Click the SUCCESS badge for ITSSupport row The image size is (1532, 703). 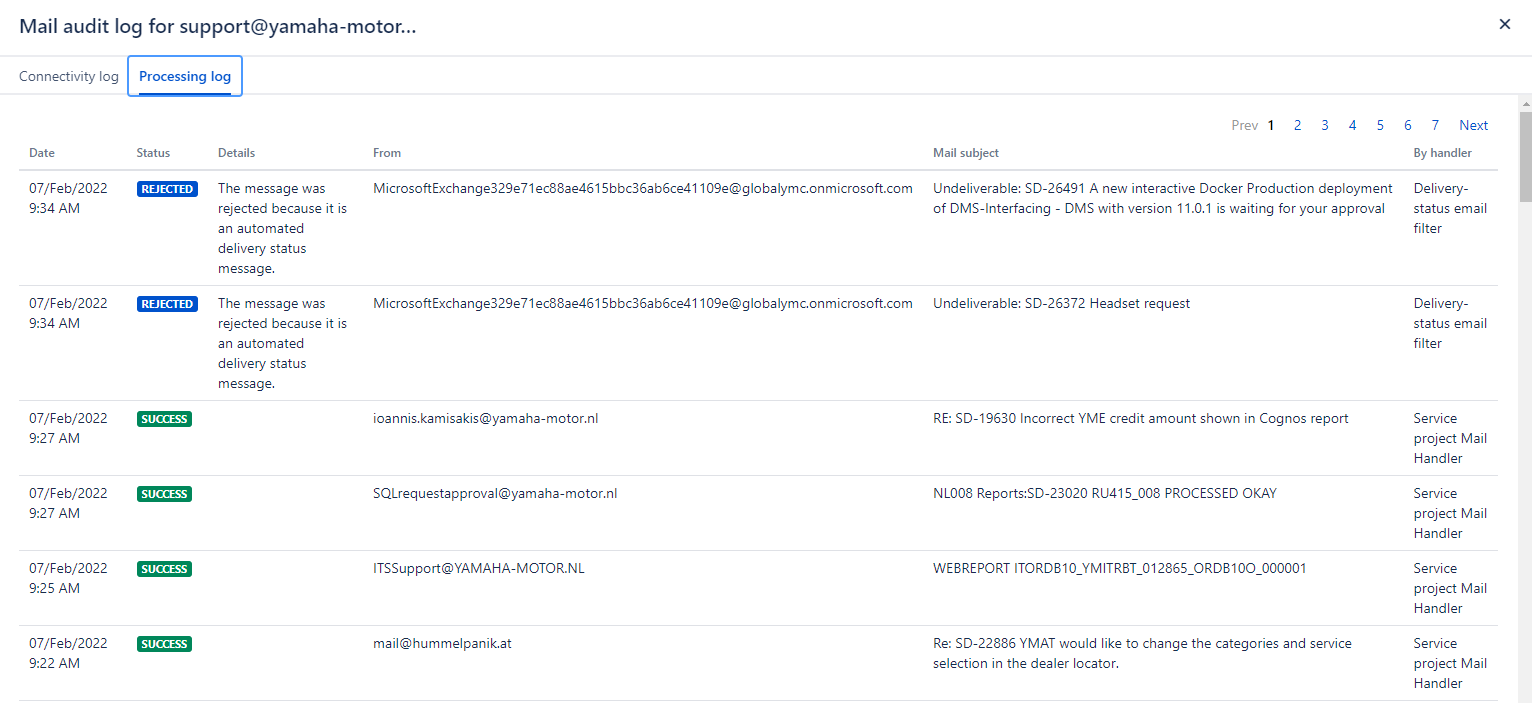tap(164, 569)
